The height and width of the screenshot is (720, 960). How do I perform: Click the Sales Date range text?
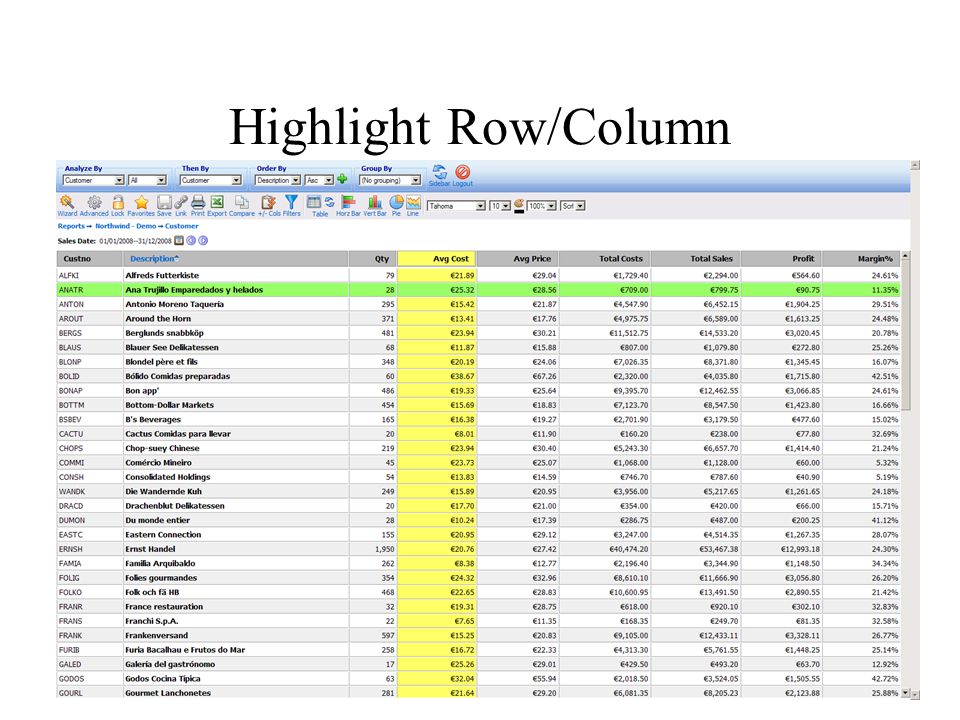(x=135, y=241)
